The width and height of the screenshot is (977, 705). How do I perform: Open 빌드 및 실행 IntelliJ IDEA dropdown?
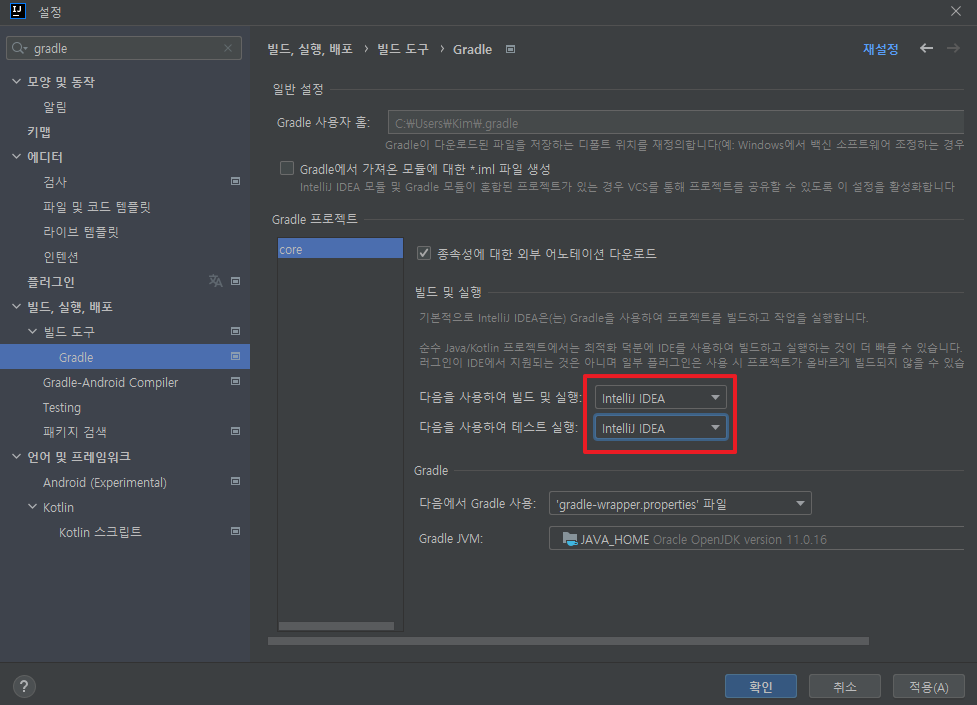pyautogui.click(x=660, y=398)
